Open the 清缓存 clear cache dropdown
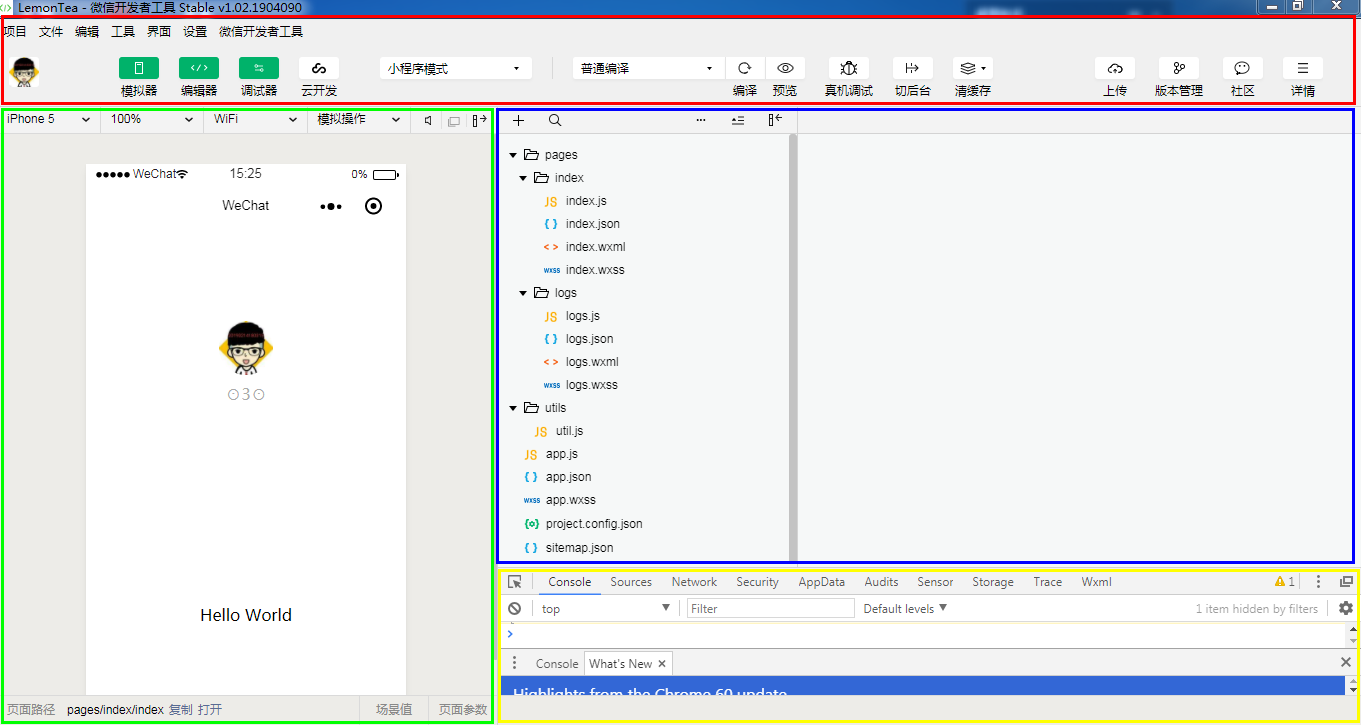The height and width of the screenshot is (725, 1361). (x=973, y=68)
